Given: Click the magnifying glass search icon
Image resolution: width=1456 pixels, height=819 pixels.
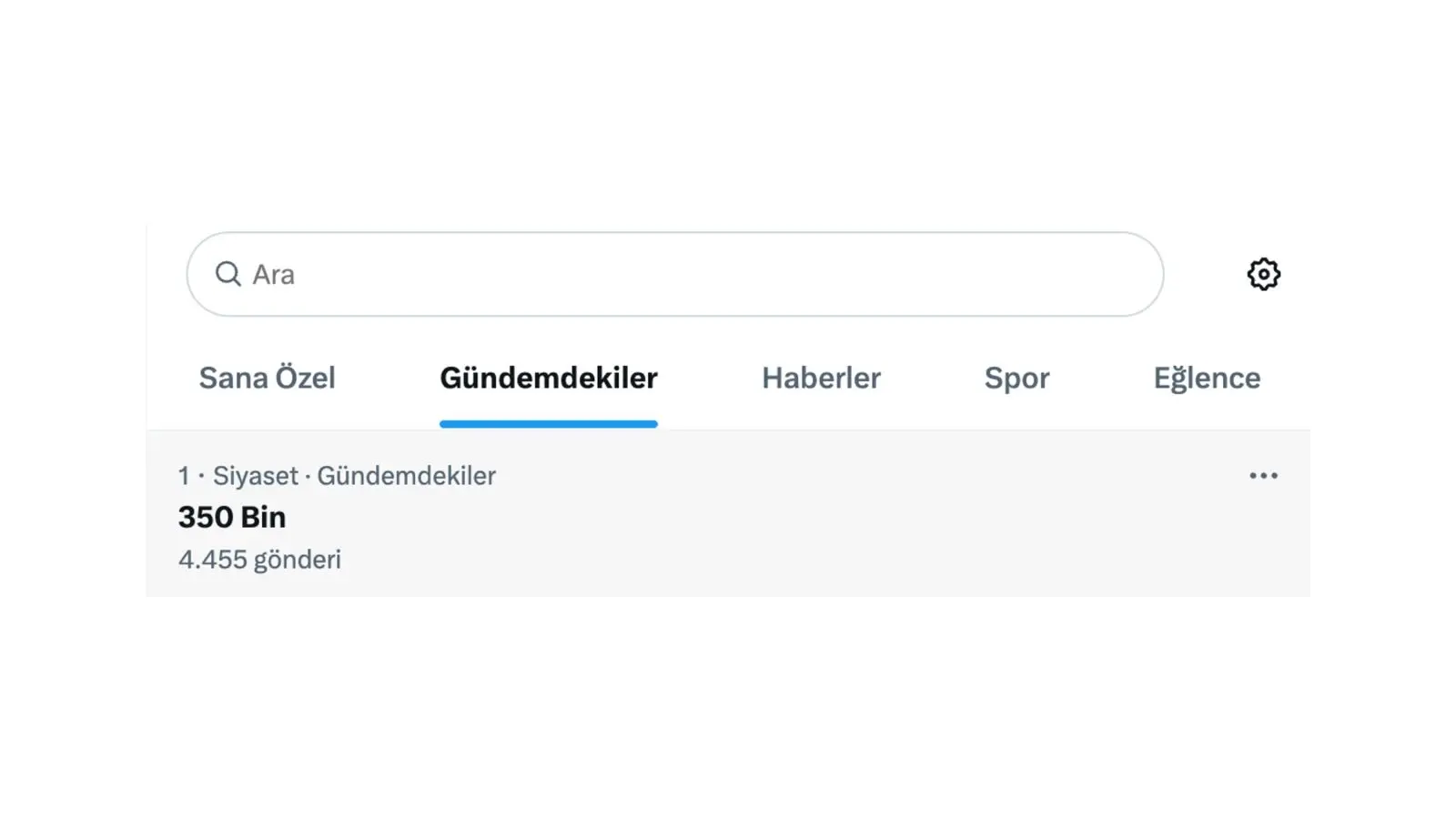Looking at the screenshot, I should tap(227, 274).
